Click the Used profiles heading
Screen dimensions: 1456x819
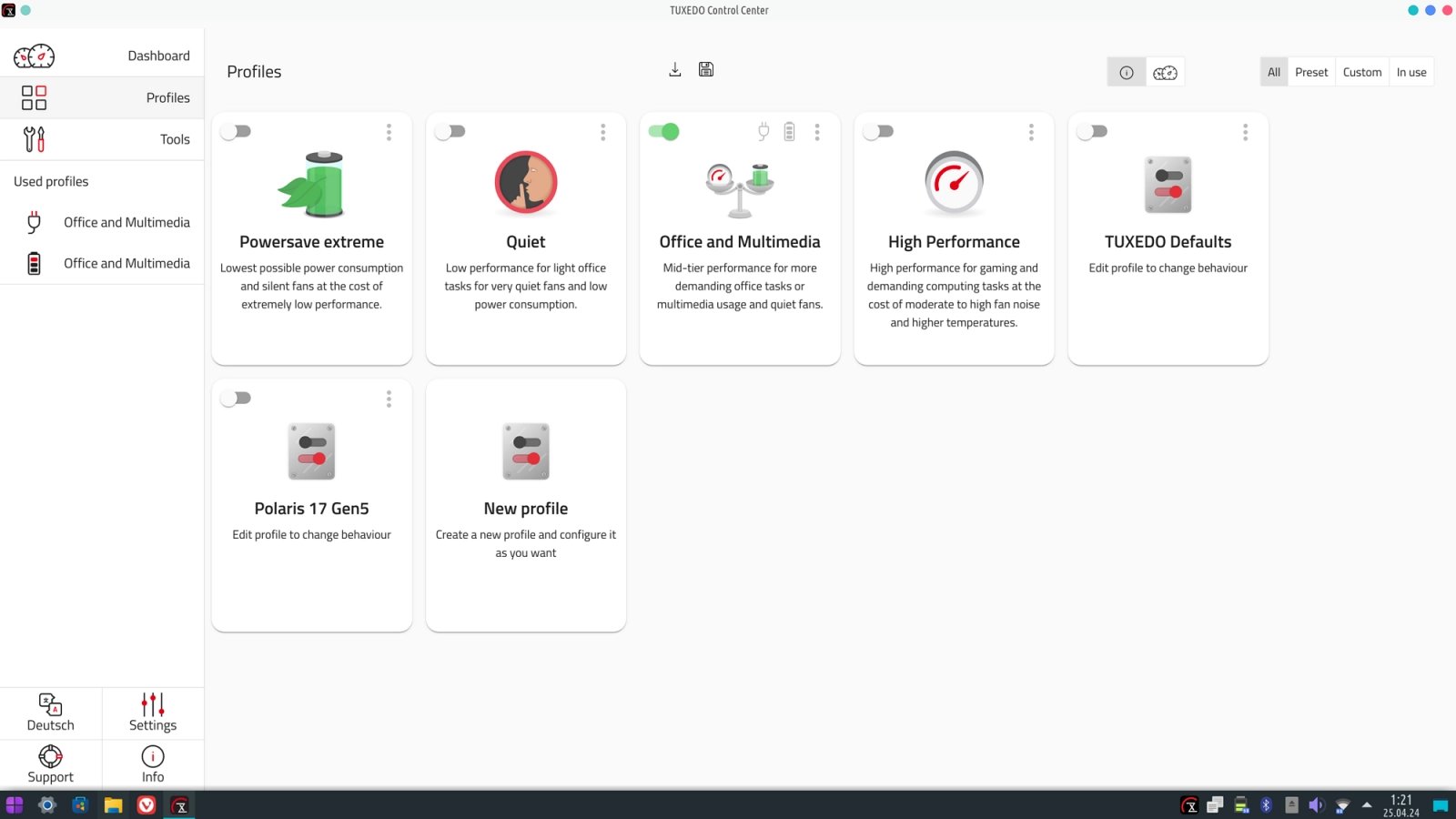[51, 182]
